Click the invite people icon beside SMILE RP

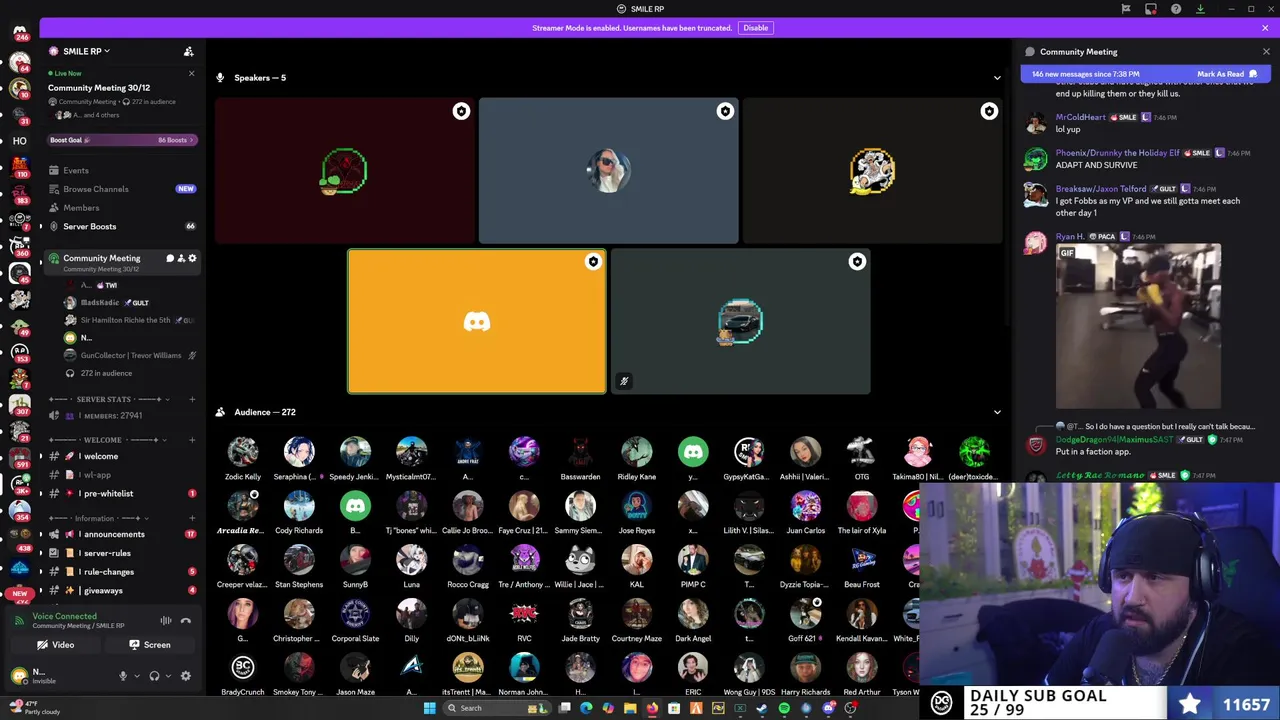(188, 51)
